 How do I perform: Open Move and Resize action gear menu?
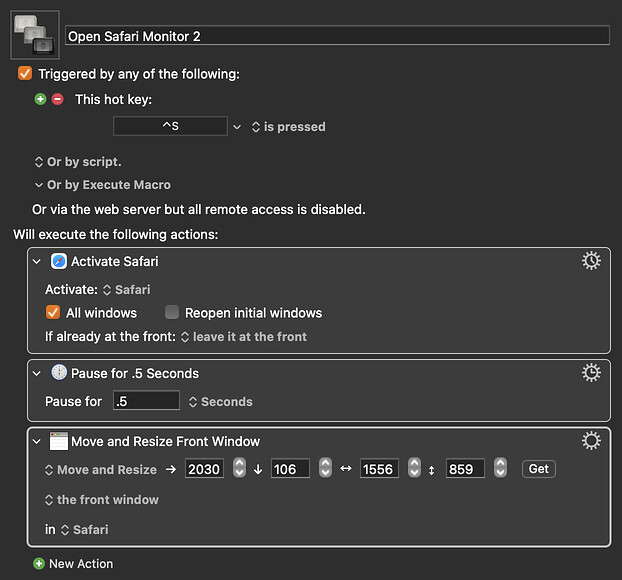[591, 441]
